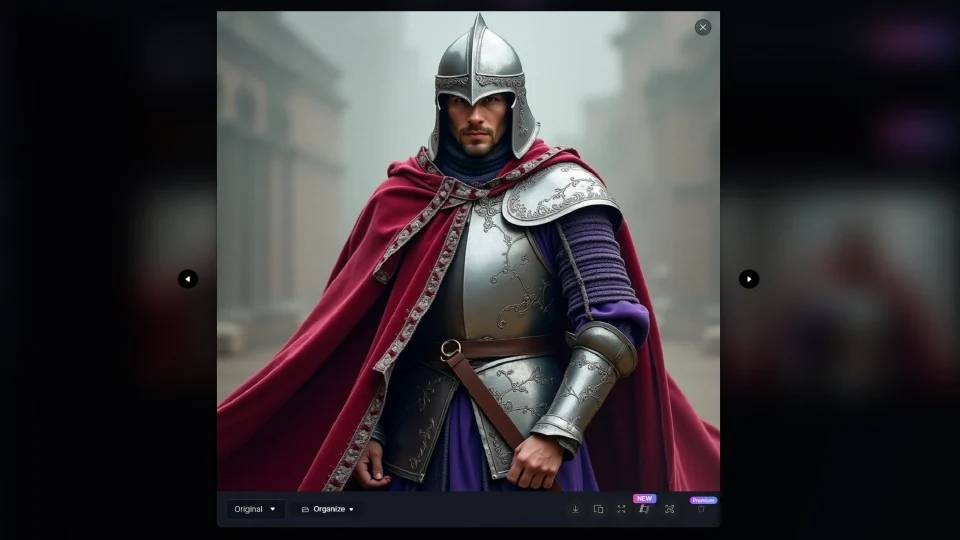Download the knight image
Viewport: 960px width, 540px height.
(575, 509)
